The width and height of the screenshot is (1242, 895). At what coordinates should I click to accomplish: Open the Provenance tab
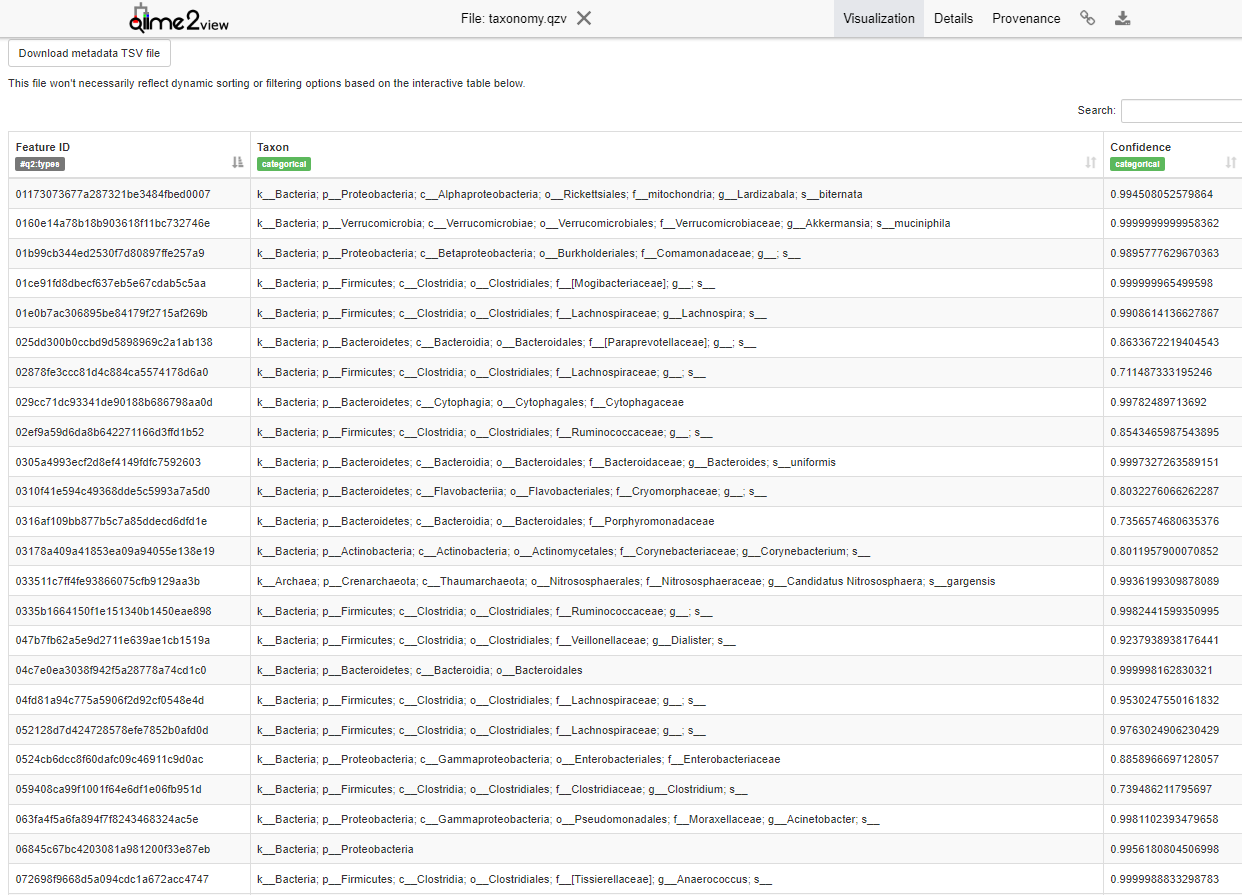point(1026,18)
